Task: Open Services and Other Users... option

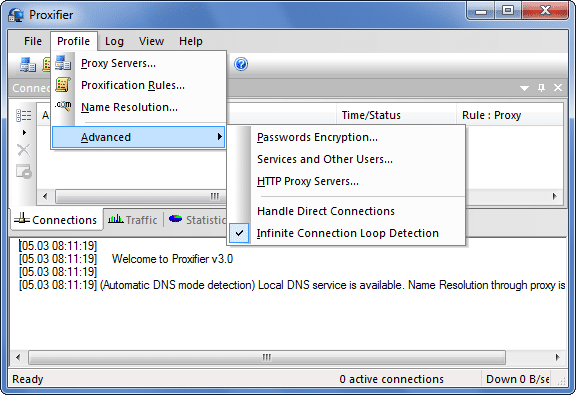Action: click(x=346, y=159)
